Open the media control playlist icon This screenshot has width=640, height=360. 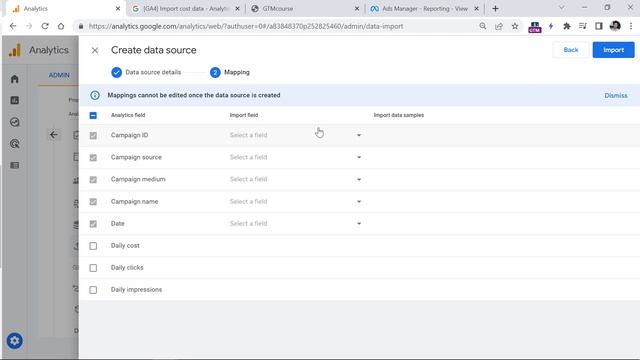[x=583, y=26]
